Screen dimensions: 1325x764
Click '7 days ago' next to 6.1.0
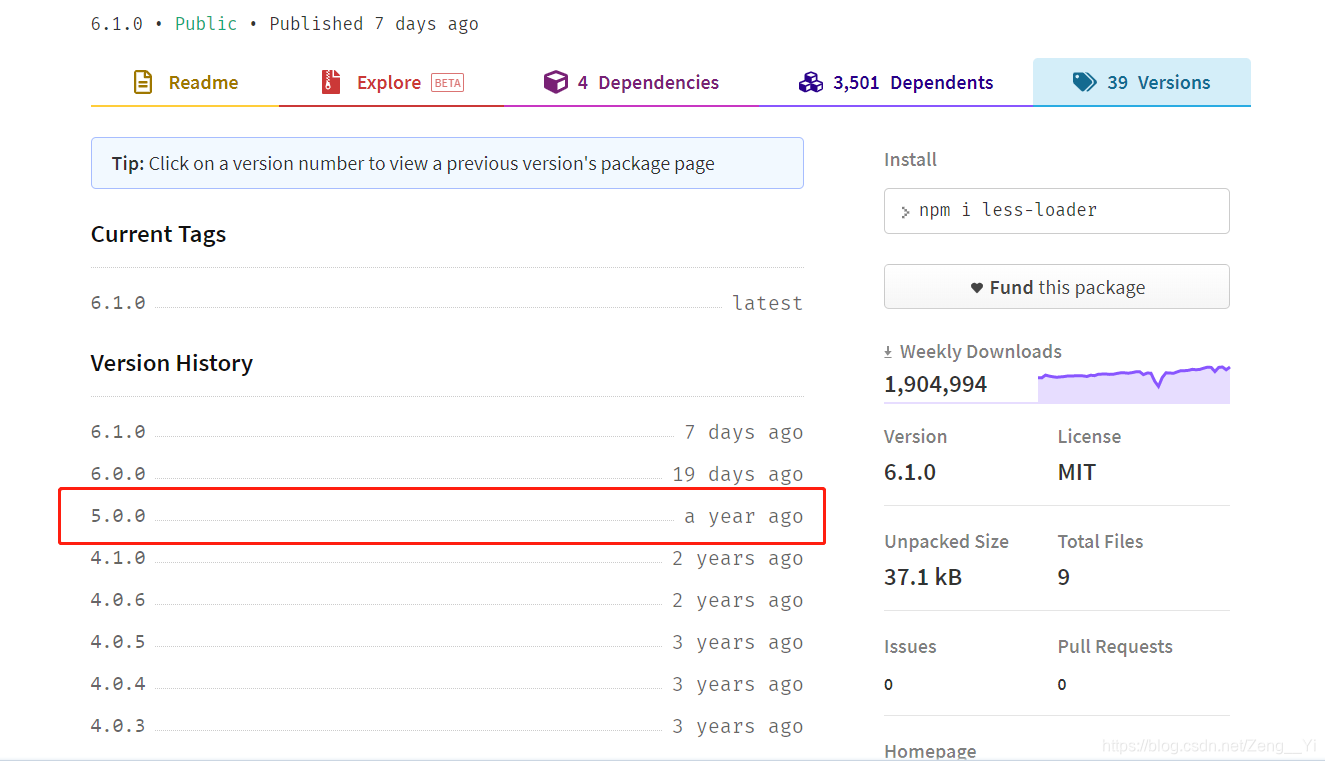744,432
